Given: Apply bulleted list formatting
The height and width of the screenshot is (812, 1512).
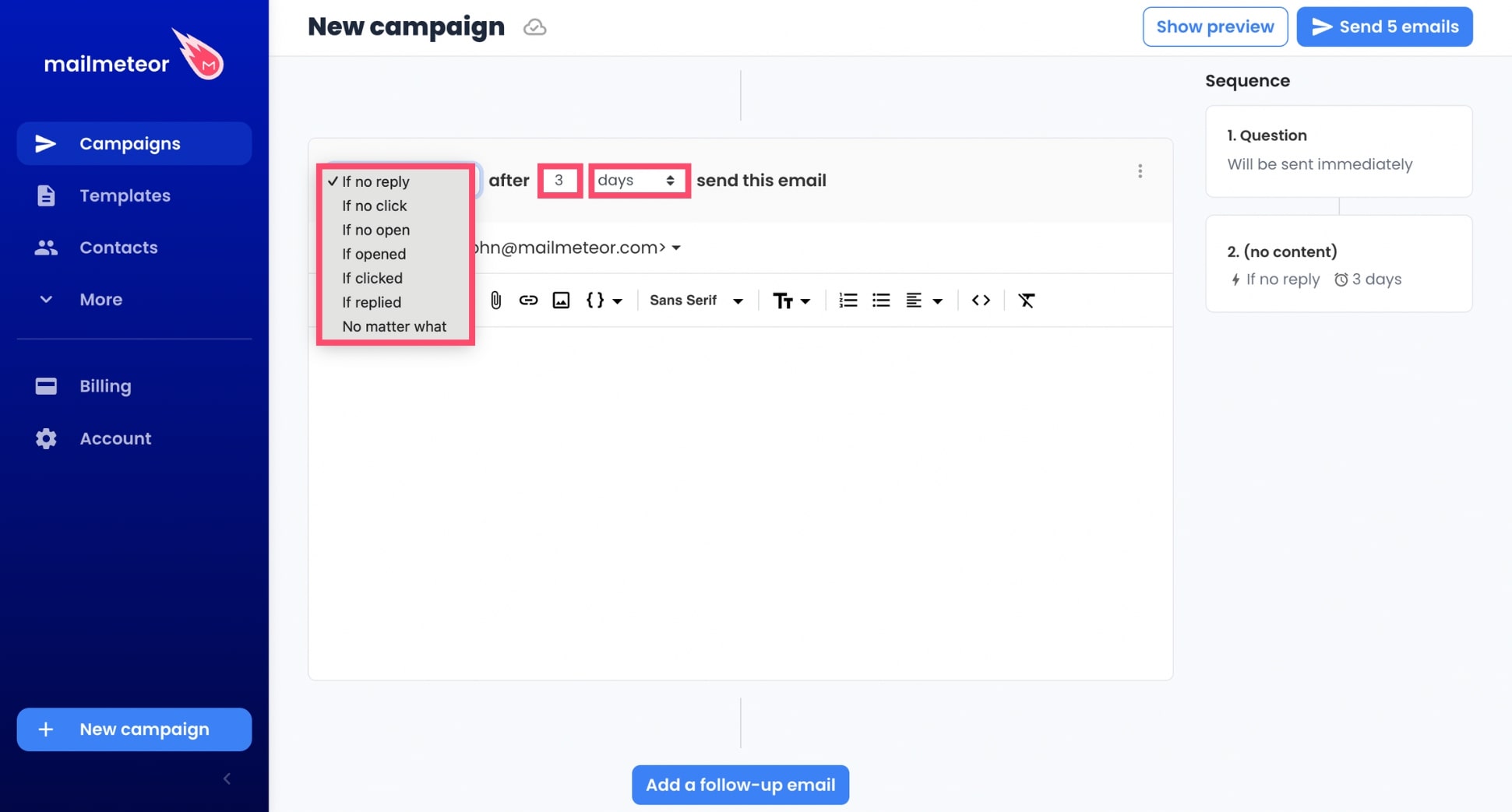Looking at the screenshot, I should pos(881,301).
